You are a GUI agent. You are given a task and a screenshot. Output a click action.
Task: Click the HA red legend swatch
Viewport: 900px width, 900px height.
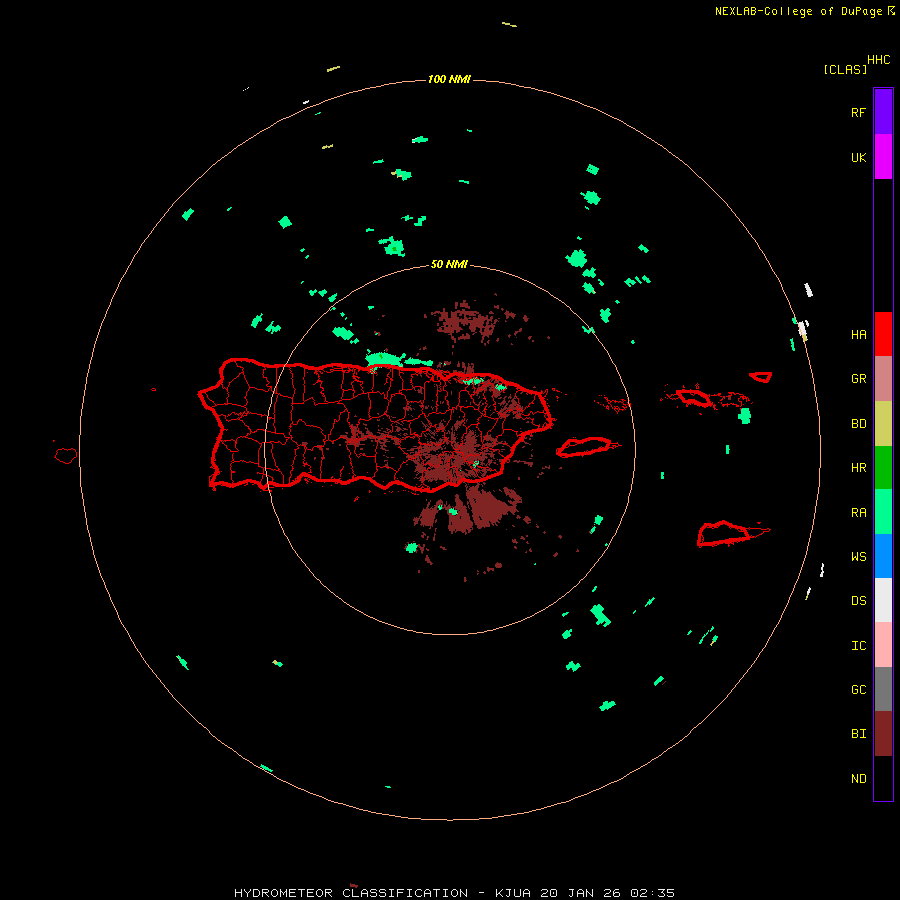[x=883, y=334]
